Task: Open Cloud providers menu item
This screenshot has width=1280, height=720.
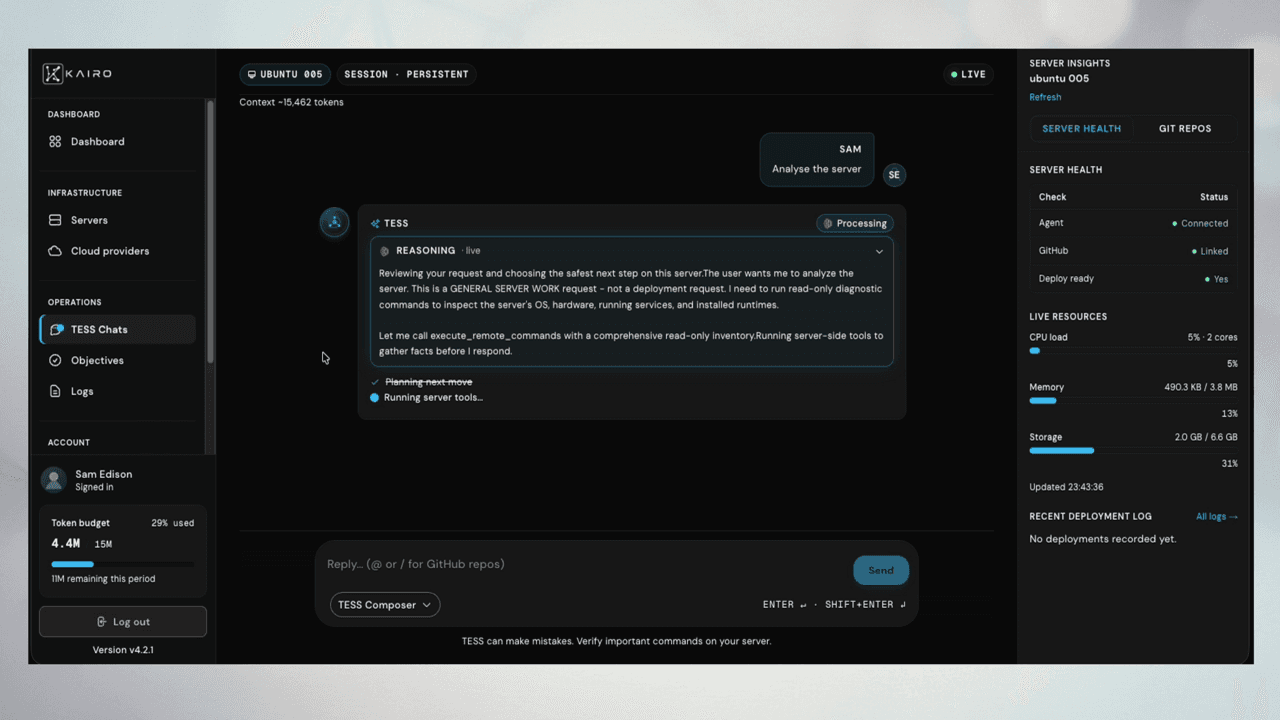Action: pyautogui.click(x=117, y=251)
